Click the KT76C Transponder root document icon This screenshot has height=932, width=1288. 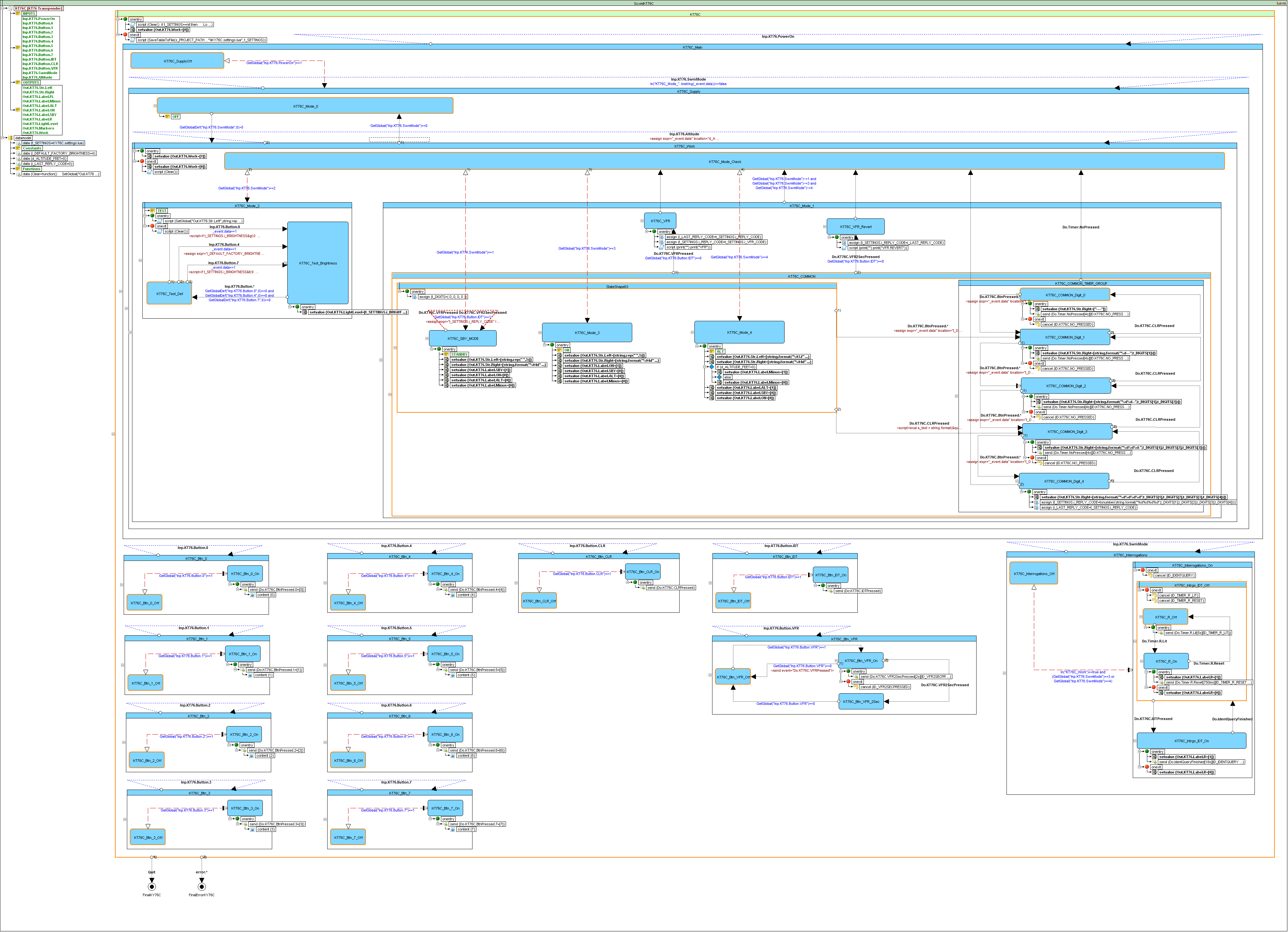click(10, 8)
